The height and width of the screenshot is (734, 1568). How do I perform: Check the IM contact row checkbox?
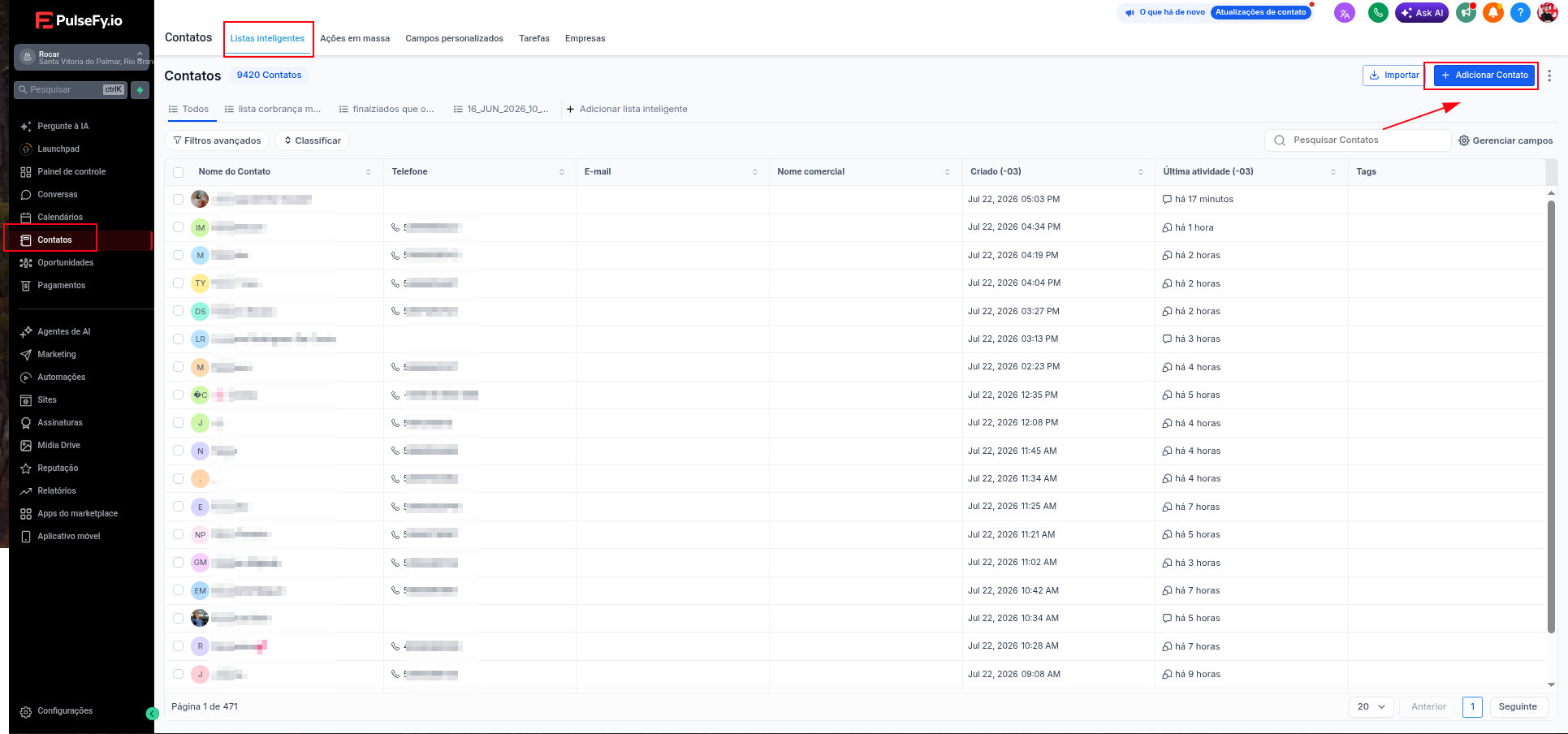pyautogui.click(x=179, y=227)
